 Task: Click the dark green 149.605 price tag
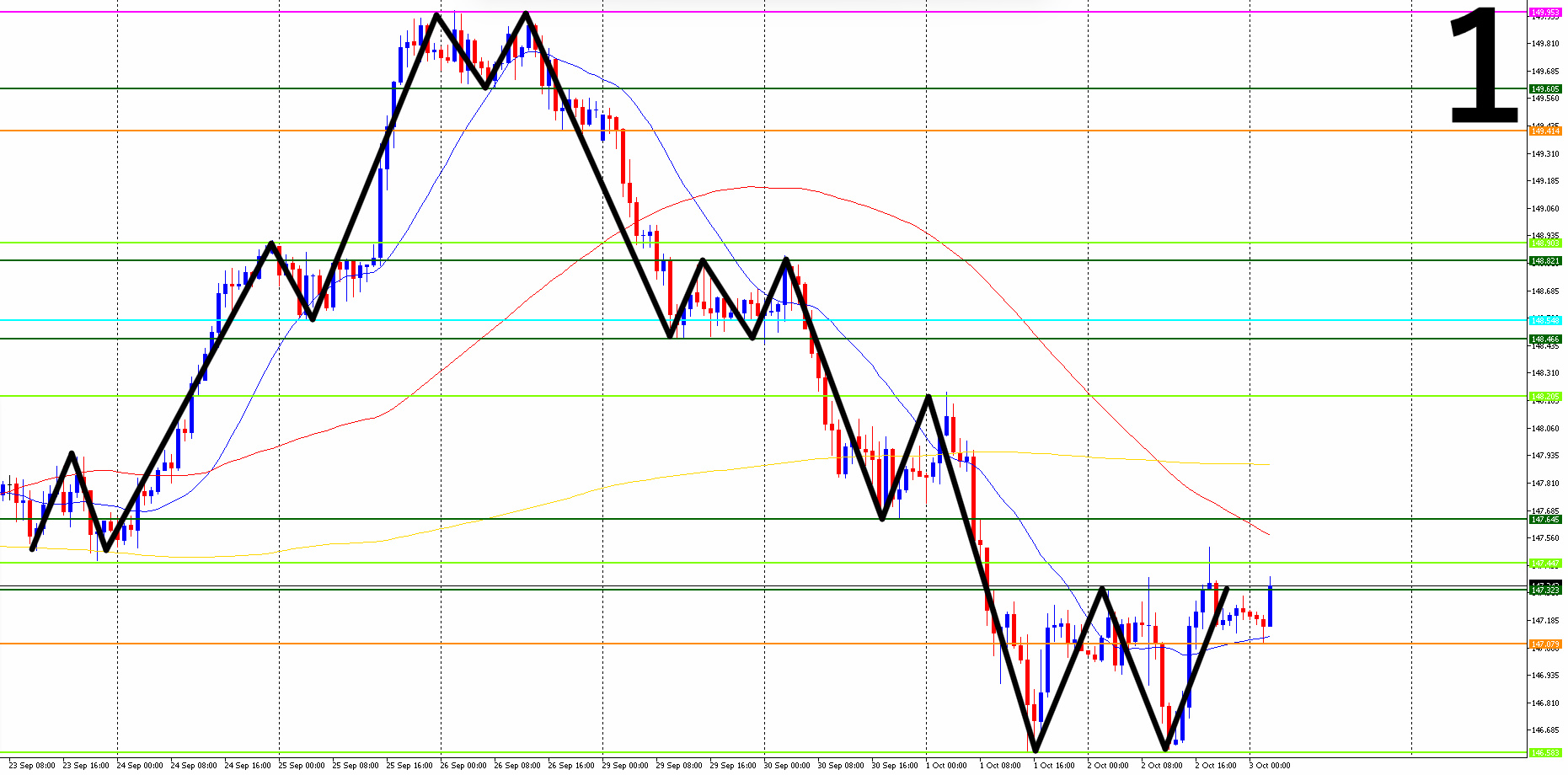1545,88
